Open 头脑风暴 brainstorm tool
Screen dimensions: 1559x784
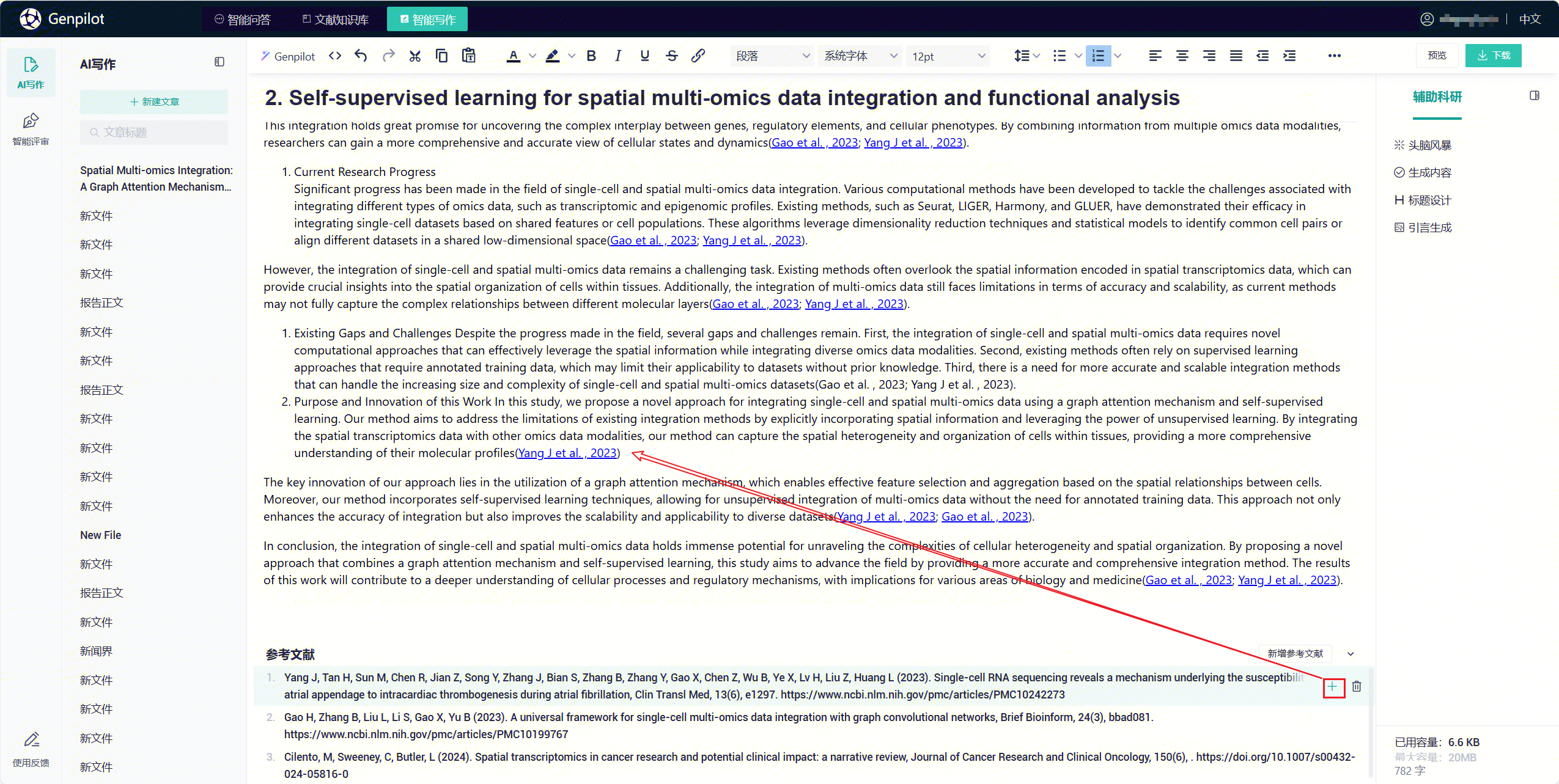click(1423, 145)
